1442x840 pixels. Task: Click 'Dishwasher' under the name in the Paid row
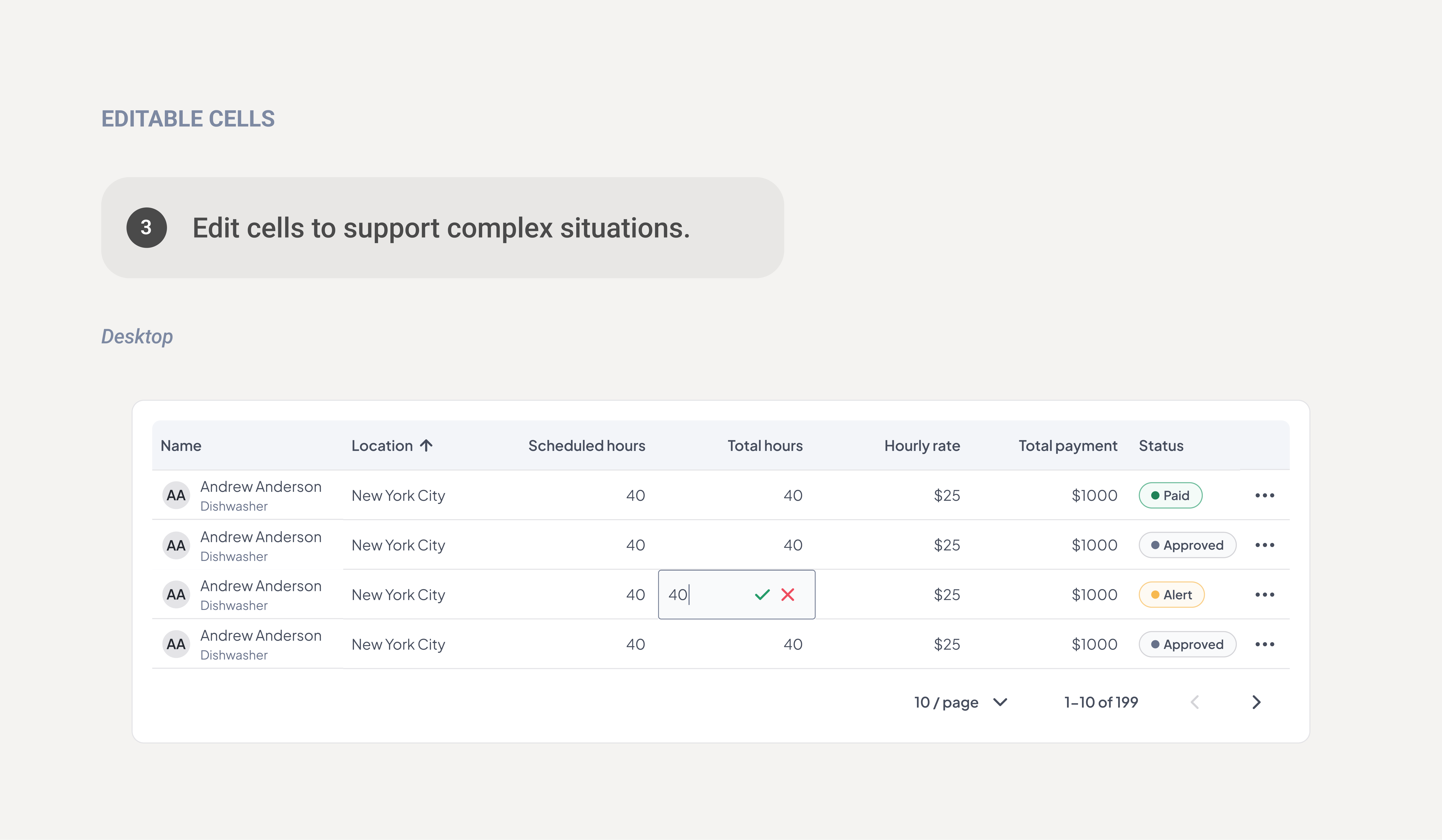tap(234, 506)
